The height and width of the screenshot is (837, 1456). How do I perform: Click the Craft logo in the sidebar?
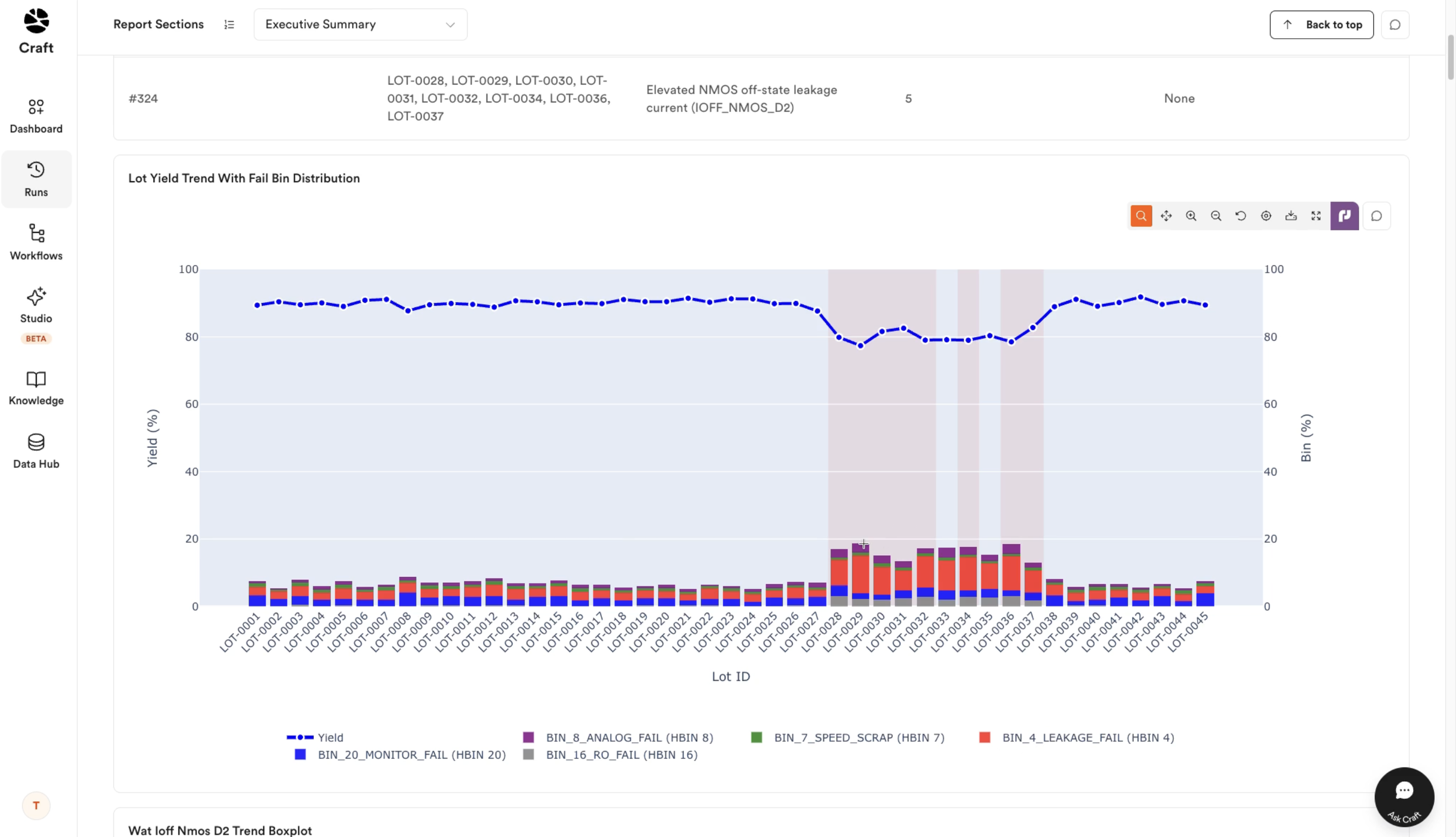(x=36, y=31)
